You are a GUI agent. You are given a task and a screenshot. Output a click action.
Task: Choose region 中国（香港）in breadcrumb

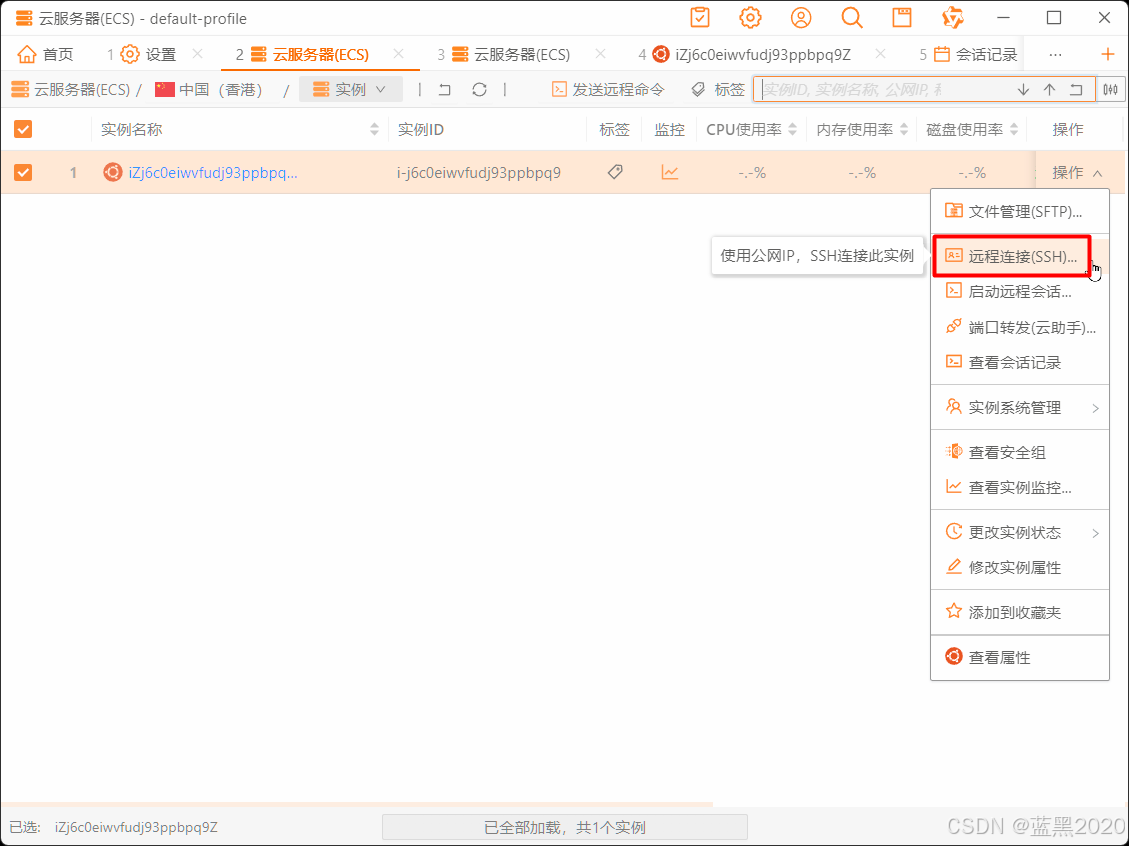pos(209,89)
